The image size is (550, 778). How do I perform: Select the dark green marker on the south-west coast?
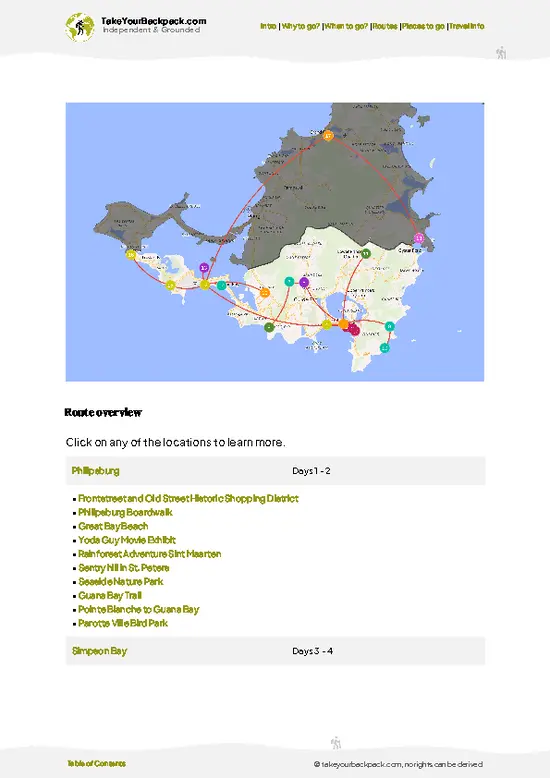click(269, 327)
